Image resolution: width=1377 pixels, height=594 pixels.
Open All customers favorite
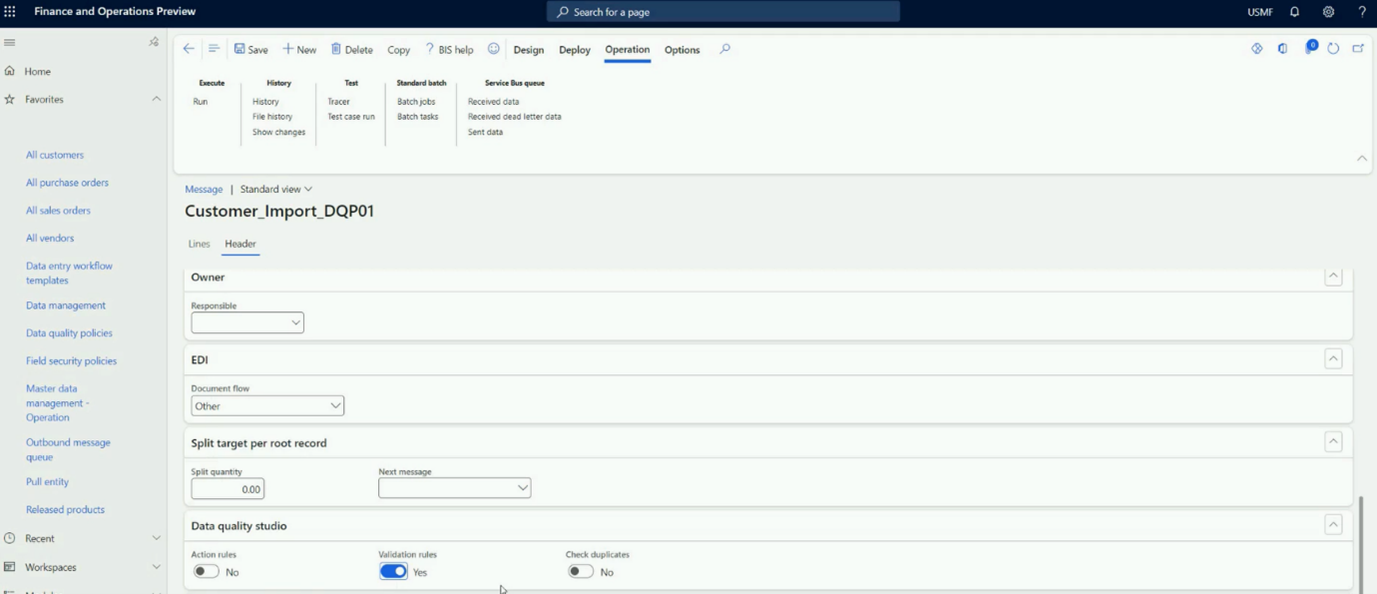pos(55,155)
